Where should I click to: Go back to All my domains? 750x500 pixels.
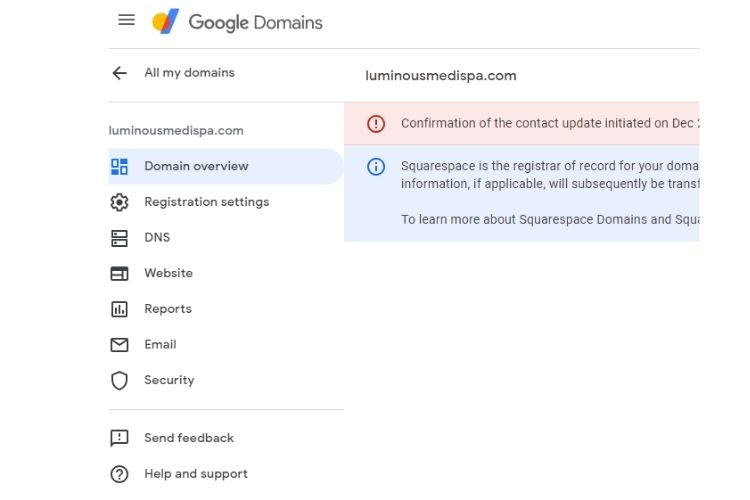[189, 73]
